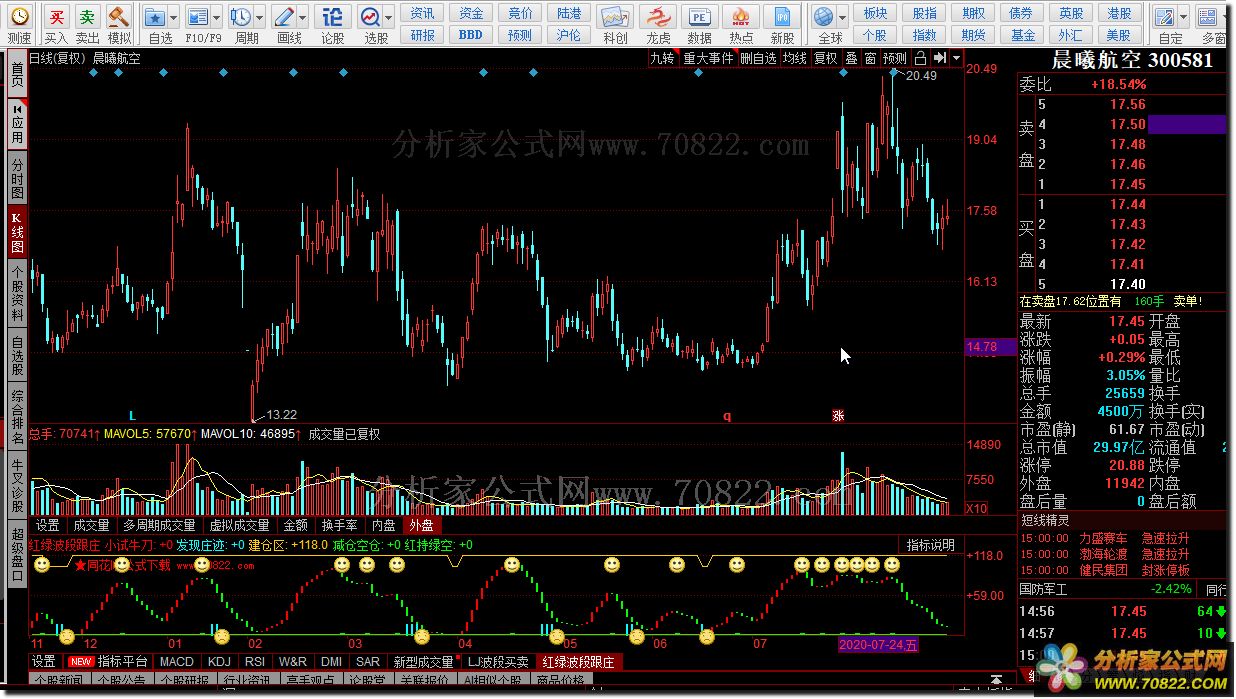Open the 自选 watchlist folder icon
The height and width of the screenshot is (699, 1236).
coord(154,17)
